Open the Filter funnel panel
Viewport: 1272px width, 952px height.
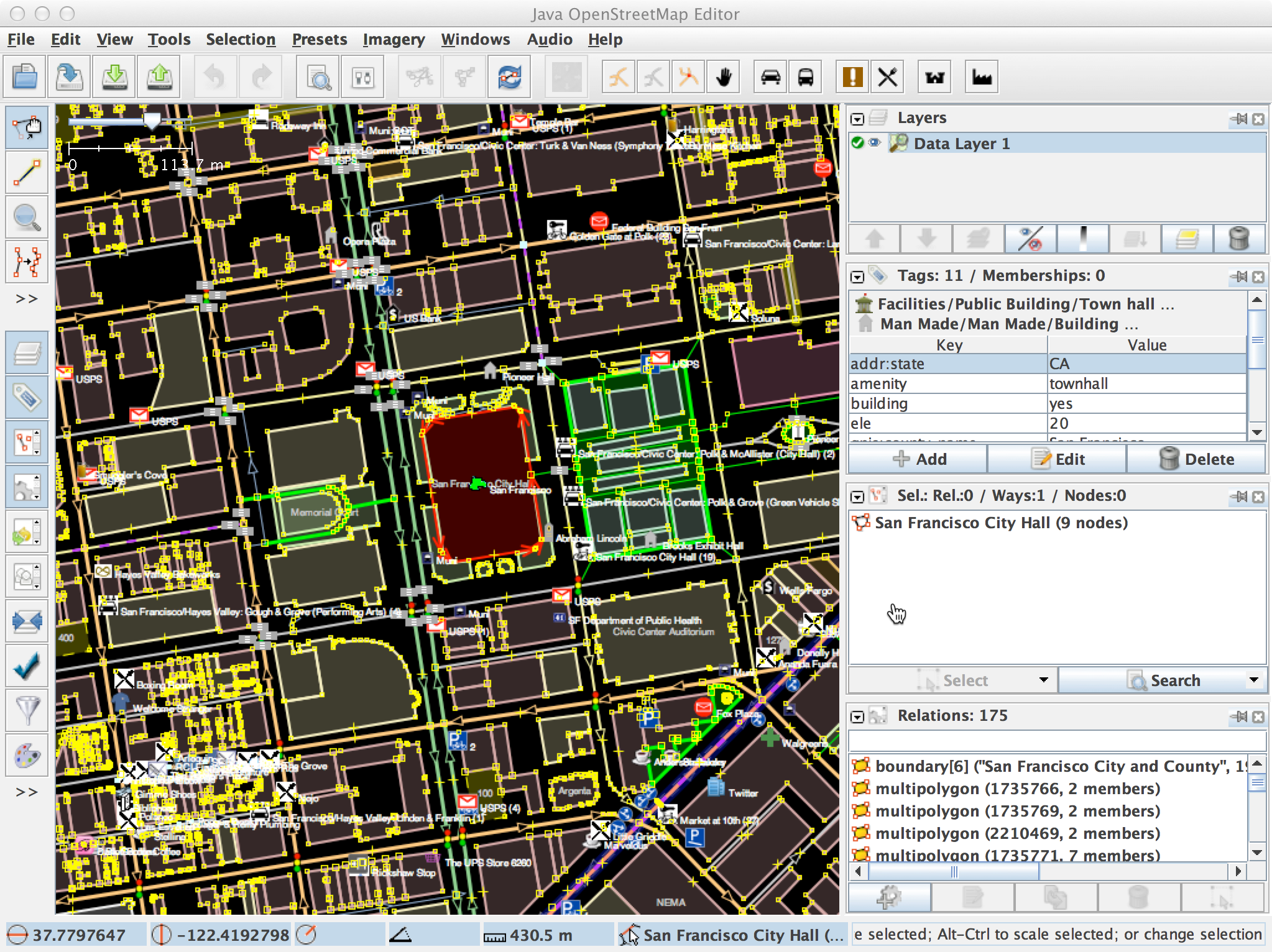coord(27,711)
